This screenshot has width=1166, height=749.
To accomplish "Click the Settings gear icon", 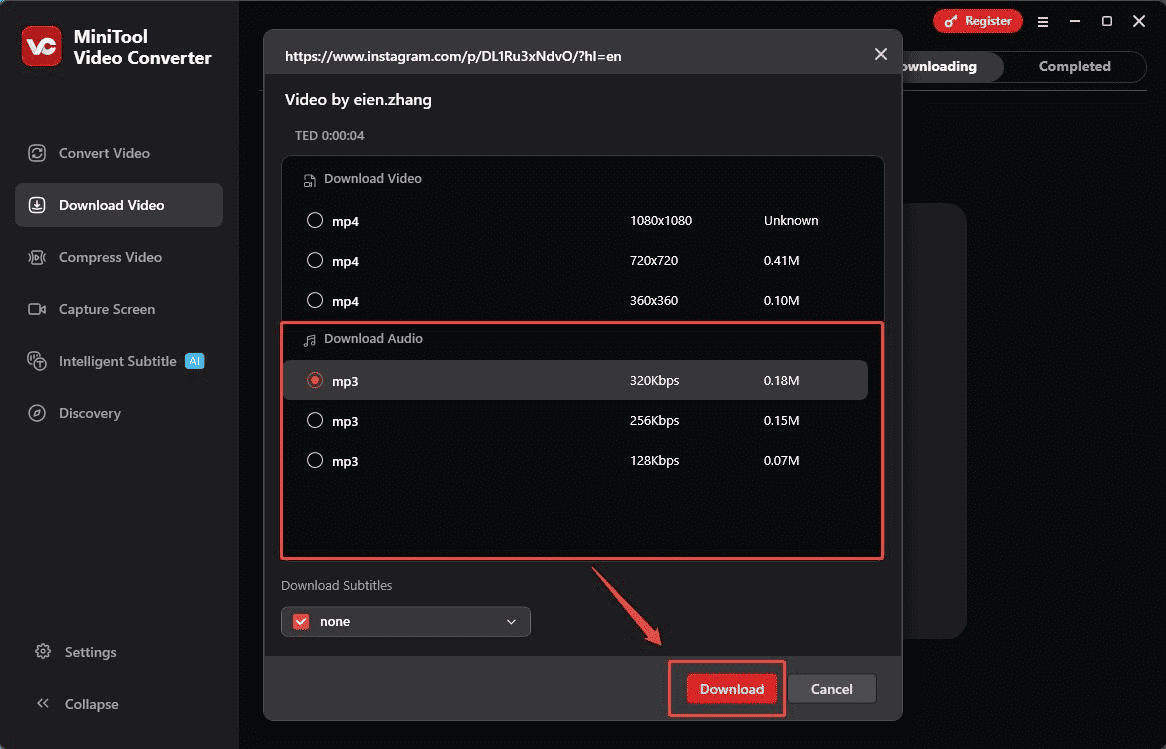I will 43,651.
